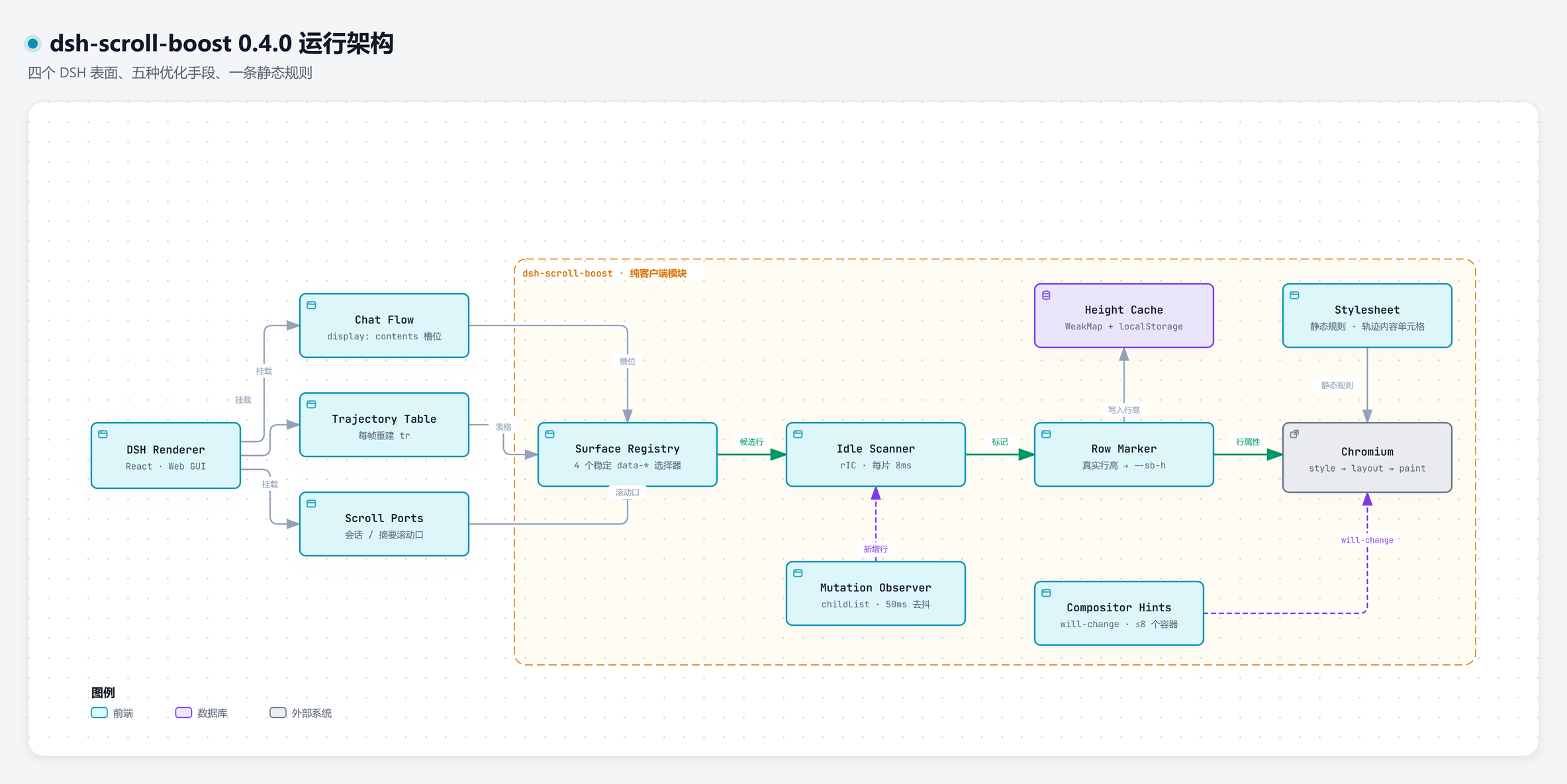Select the Scroll Ports node title
This screenshot has height=784, width=1567.
pyautogui.click(x=384, y=519)
